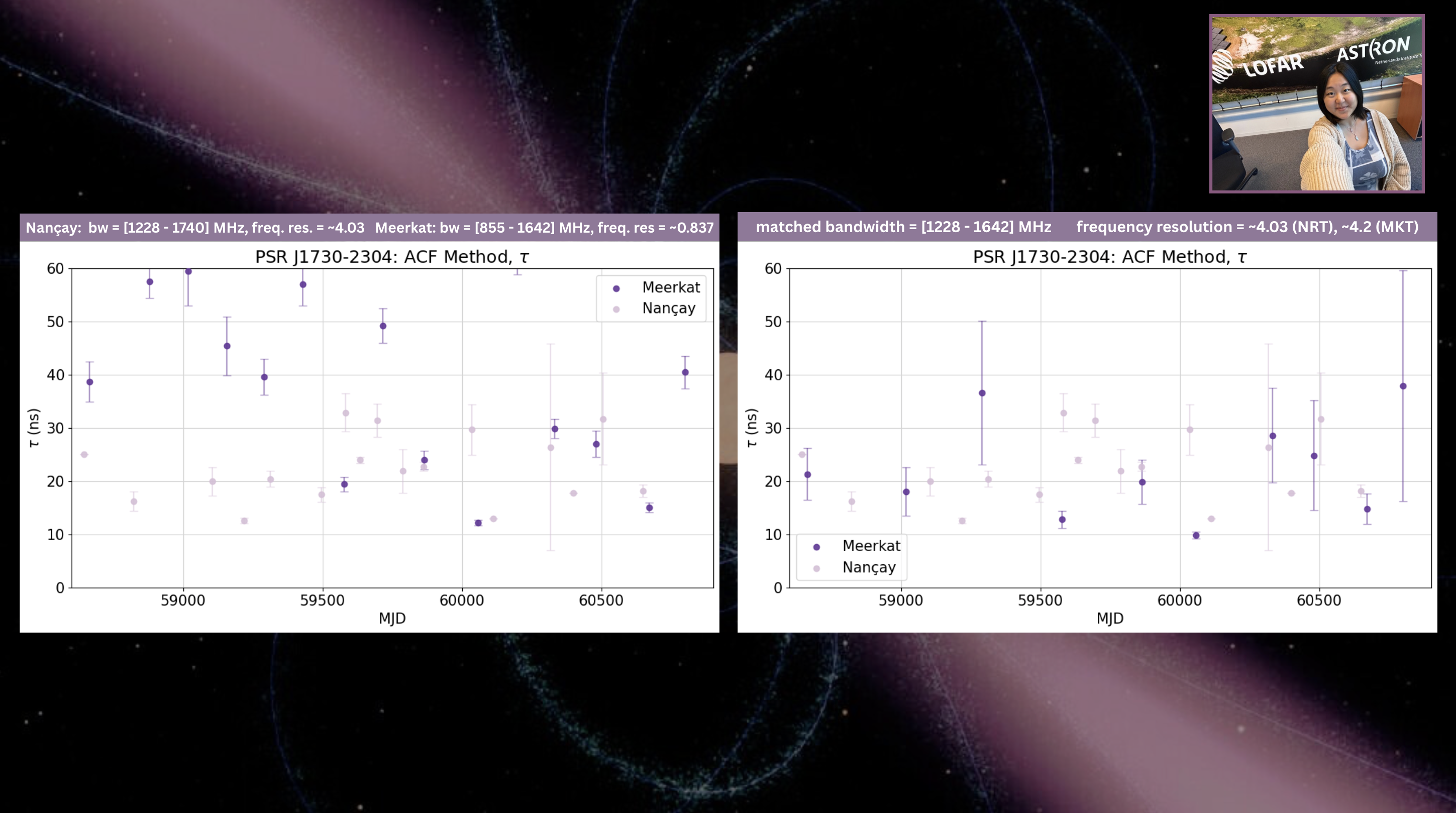Click the 0 y-axis tick in the matched-bandwidth plot
Viewport: 1456px width, 813px height.
click(778, 588)
